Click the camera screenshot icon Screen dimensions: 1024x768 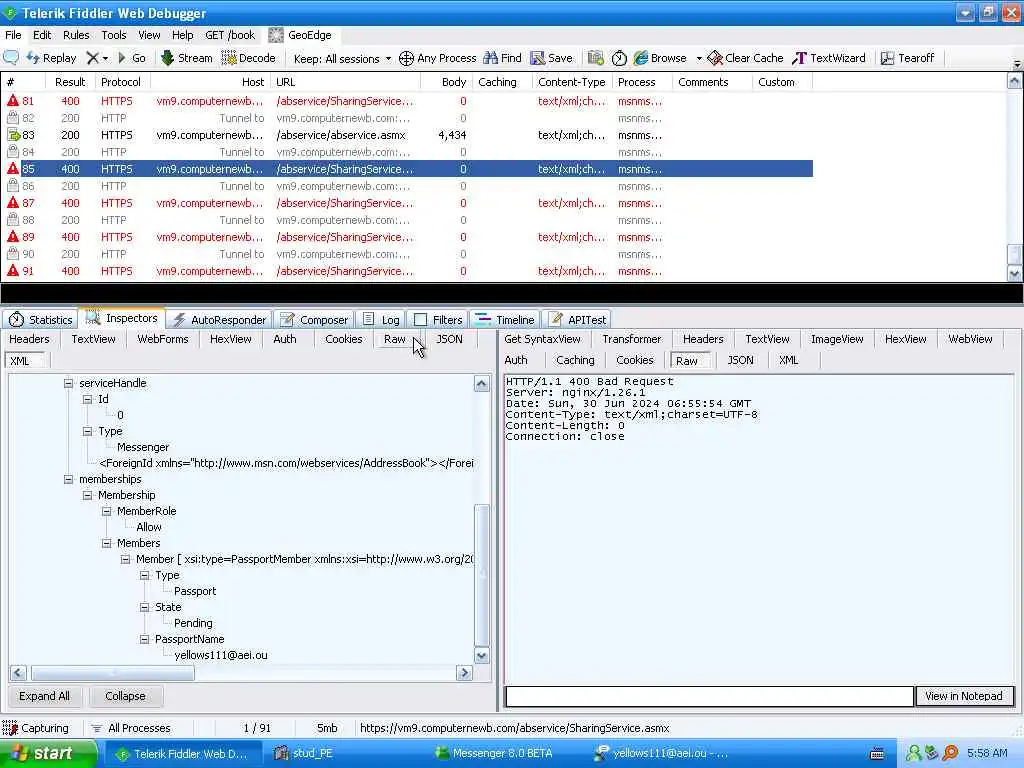coord(596,58)
